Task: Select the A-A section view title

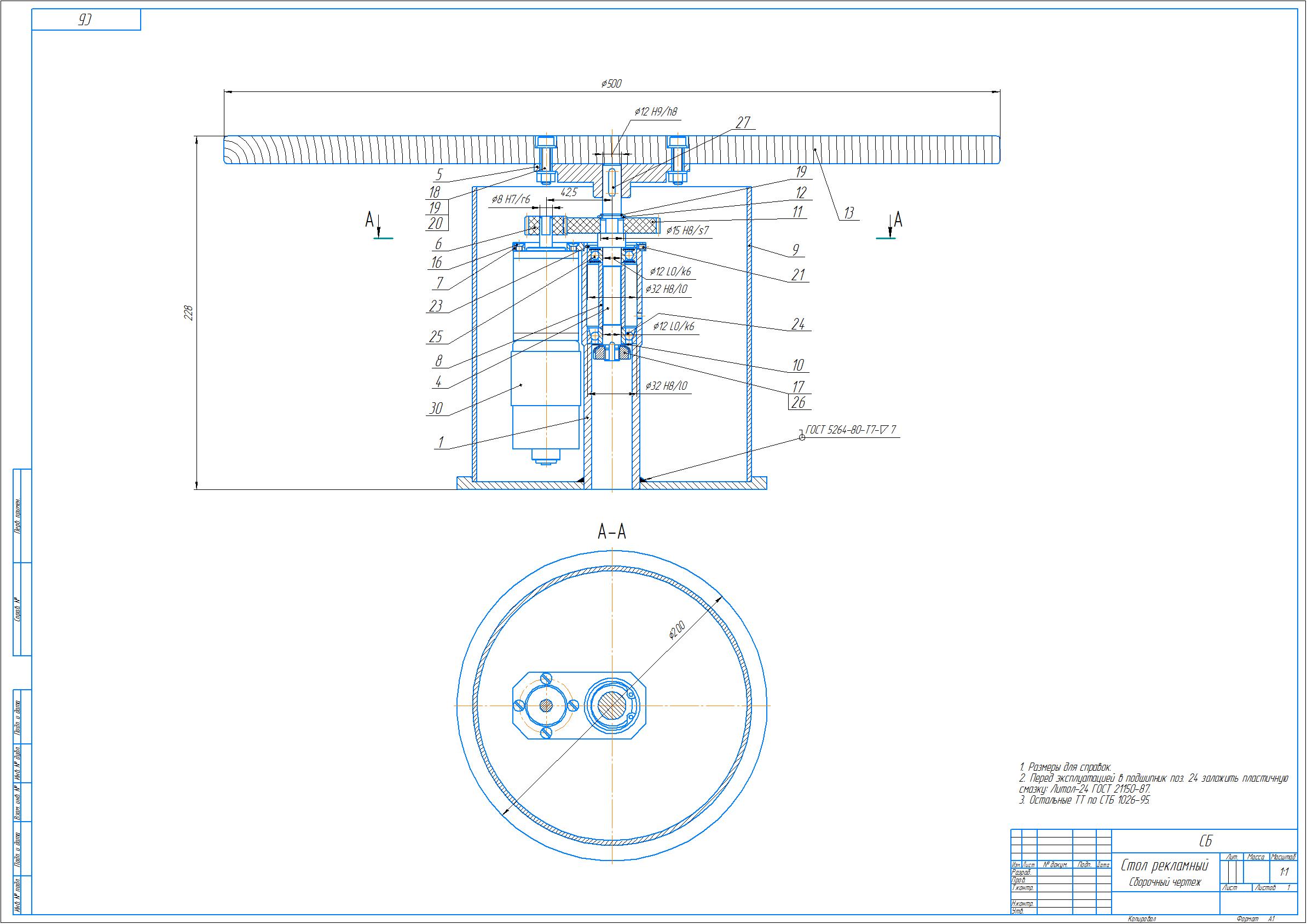Action: click(x=612, y=532)
